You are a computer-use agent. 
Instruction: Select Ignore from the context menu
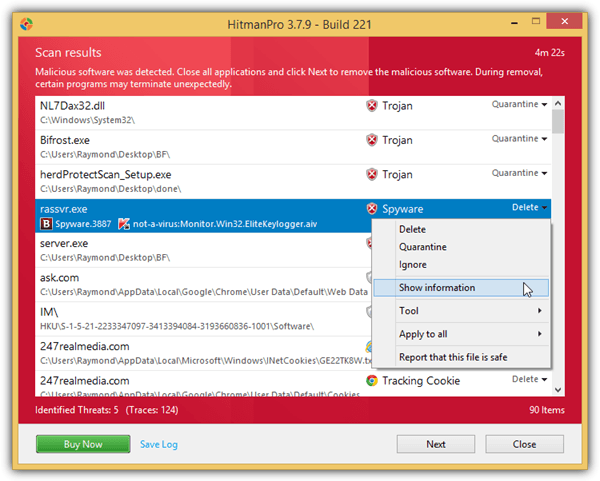(413, 265)
